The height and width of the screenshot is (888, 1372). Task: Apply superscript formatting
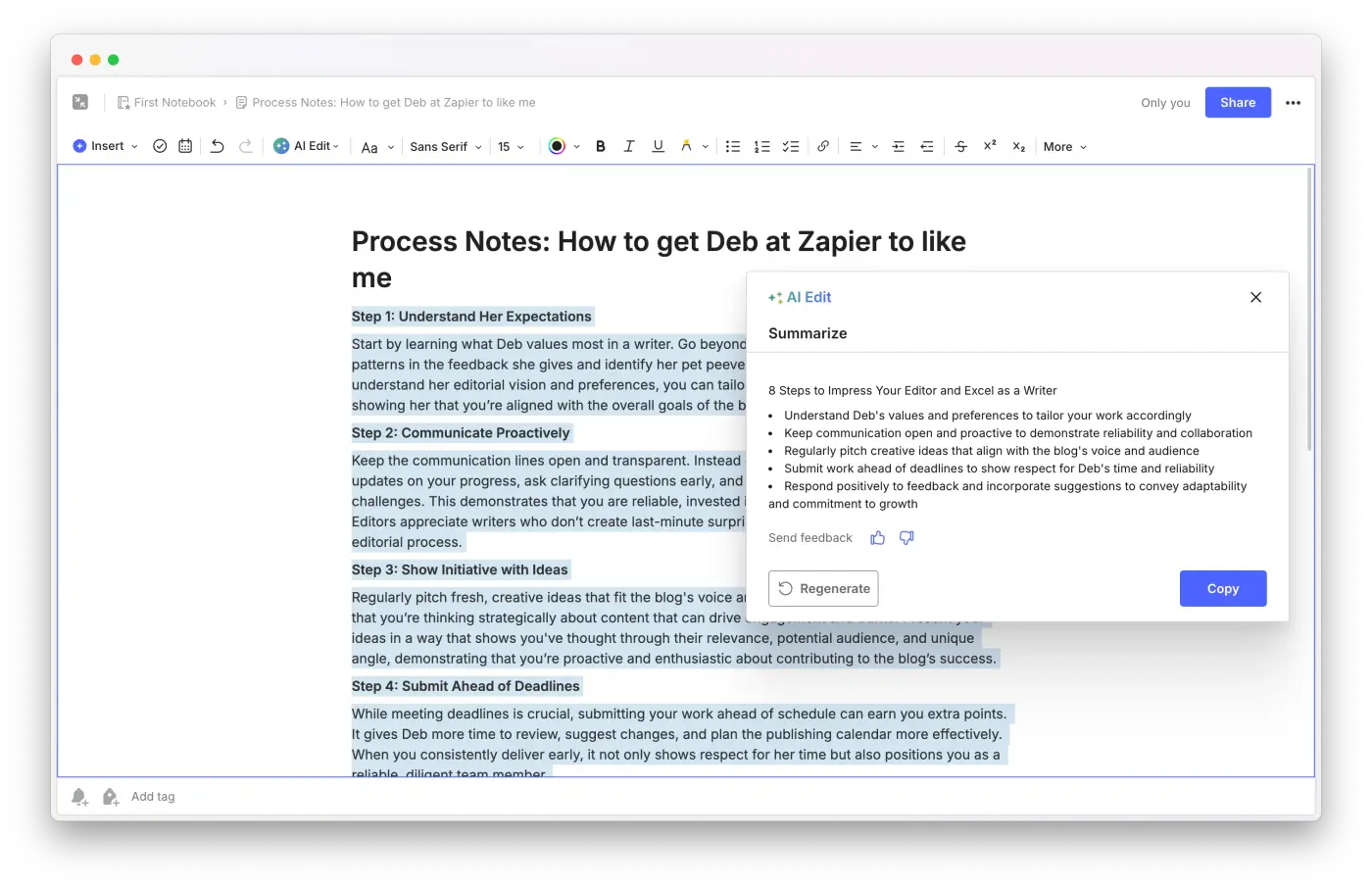(x=990, y=145)
